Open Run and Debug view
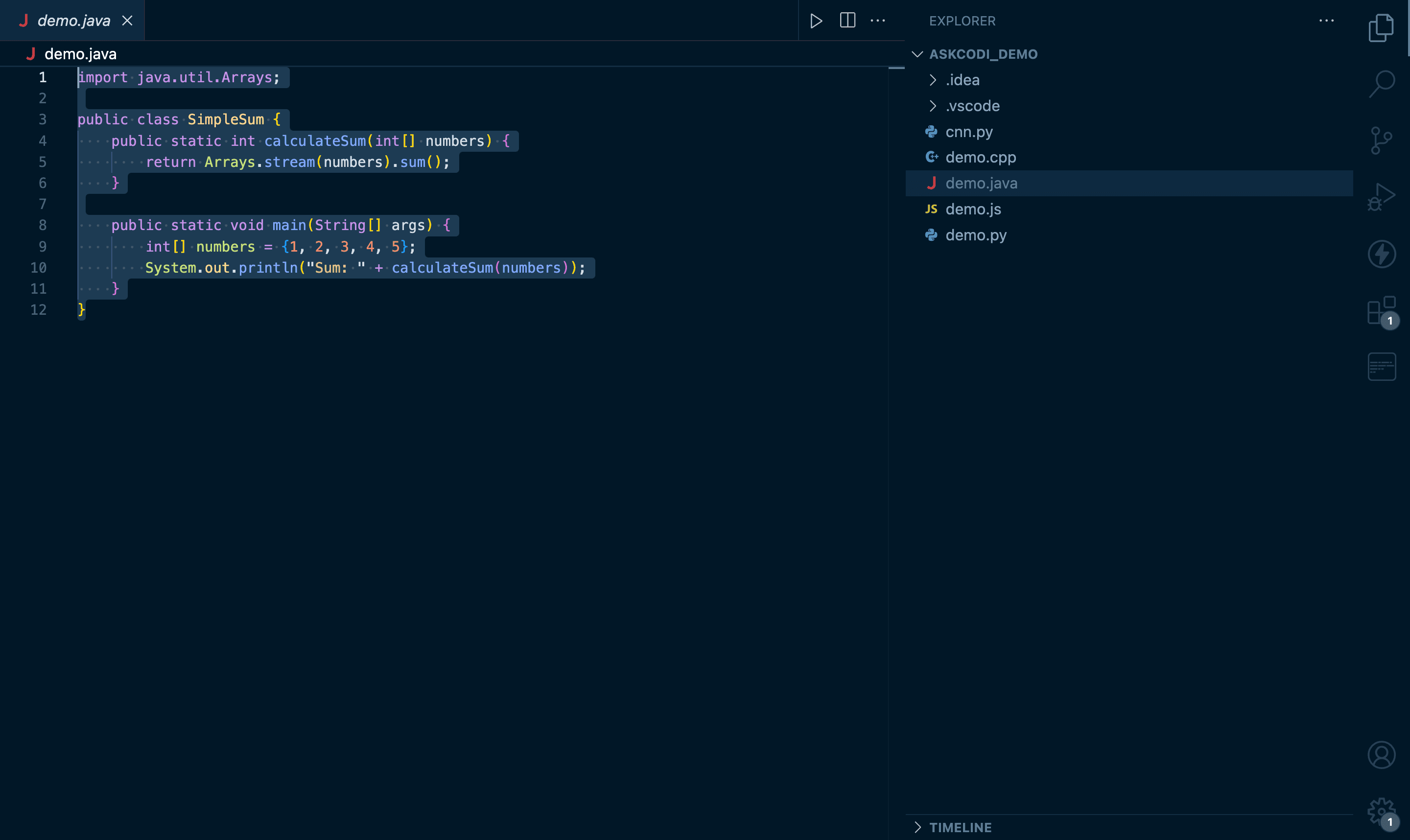 click(1381, 197)
